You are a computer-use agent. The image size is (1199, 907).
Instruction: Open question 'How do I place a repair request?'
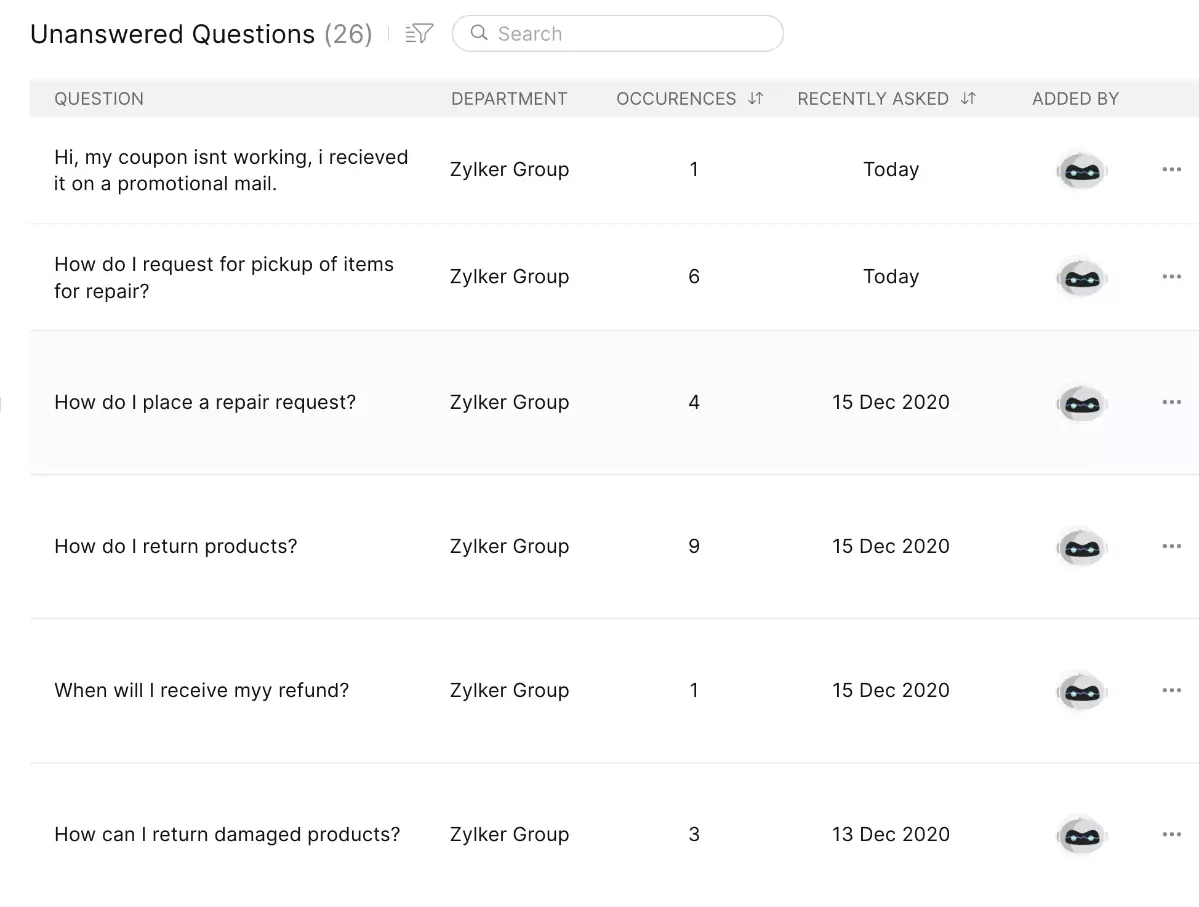(205, 403)
